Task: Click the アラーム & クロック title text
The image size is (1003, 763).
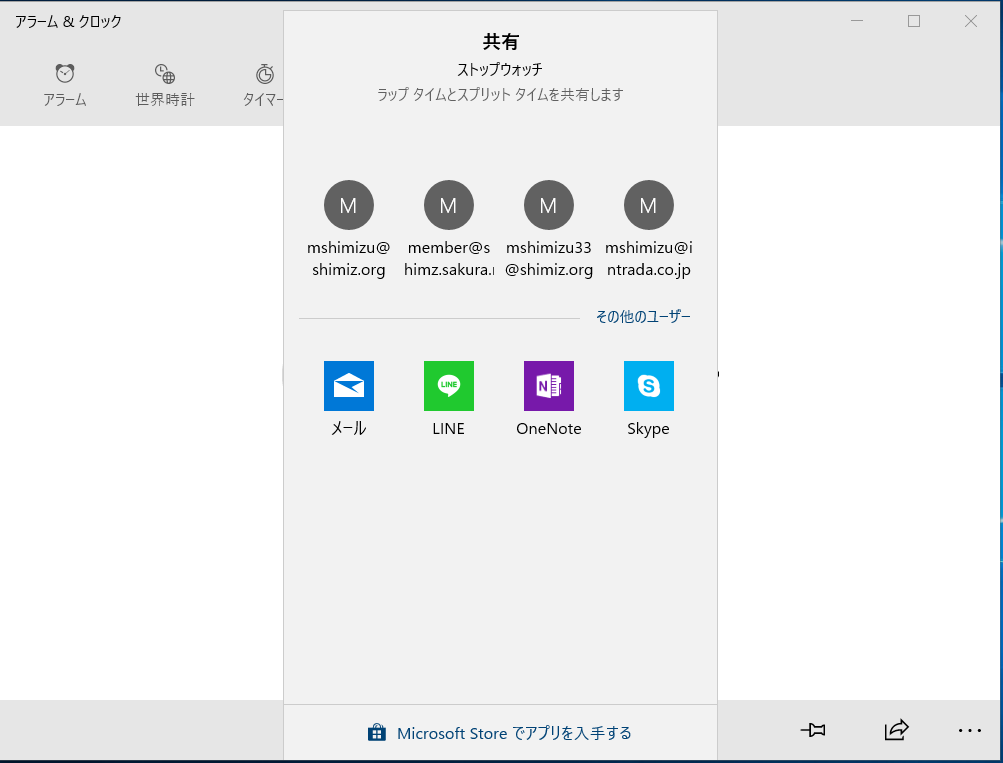Action: [63, 20]
